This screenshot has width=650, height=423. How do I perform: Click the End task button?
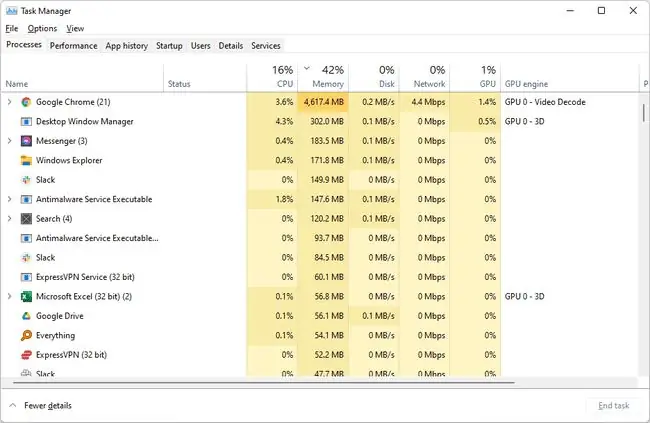point(614,406)
